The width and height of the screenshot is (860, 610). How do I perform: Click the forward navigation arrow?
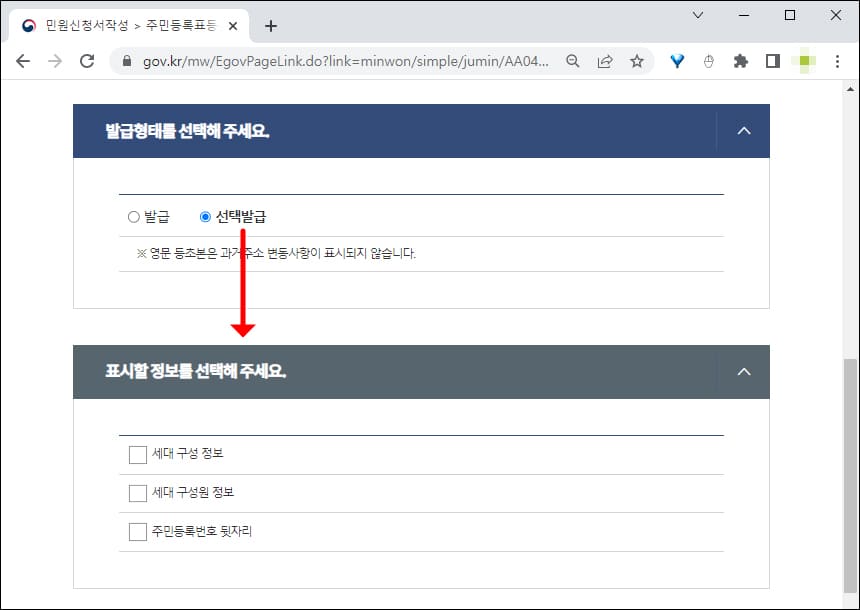coord(56,61)
